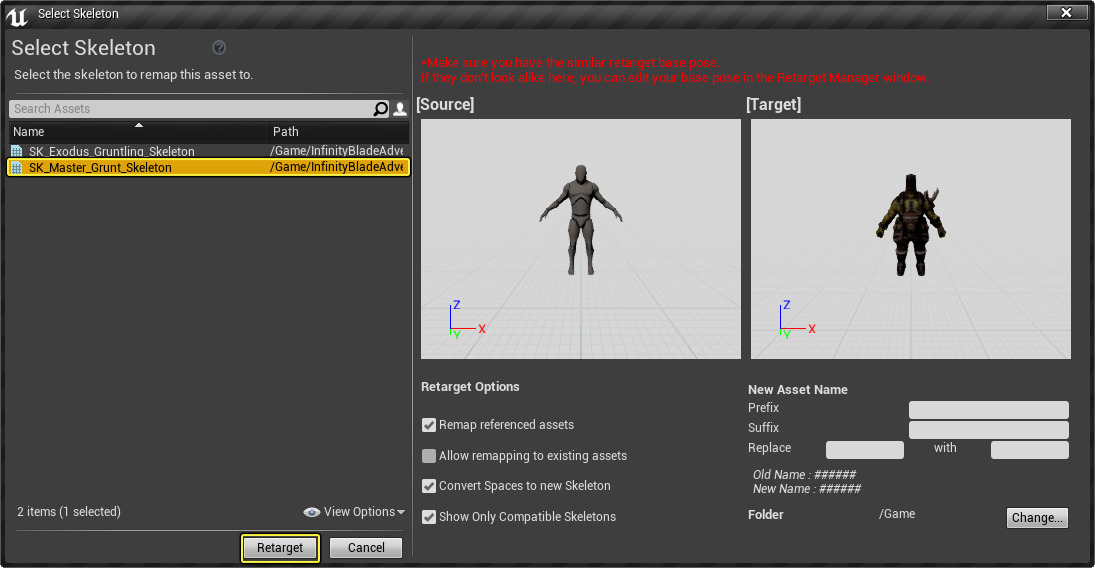The image size is (1095, 568).
Task: Disable Show Only Compatible Skeletons
Action: pos(429,517)
